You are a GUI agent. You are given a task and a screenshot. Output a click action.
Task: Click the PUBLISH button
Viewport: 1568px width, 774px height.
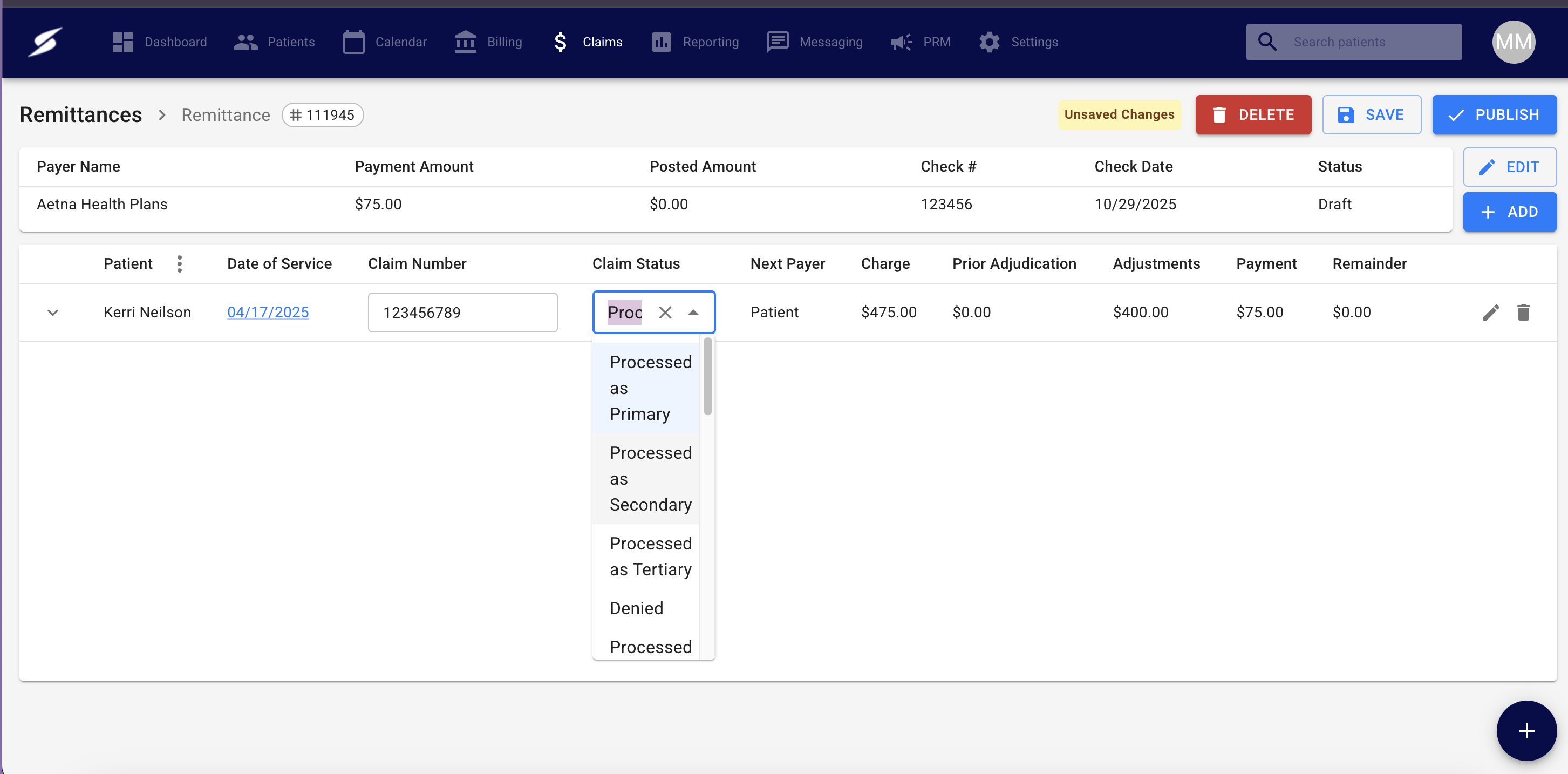(x=1494, y=114)
